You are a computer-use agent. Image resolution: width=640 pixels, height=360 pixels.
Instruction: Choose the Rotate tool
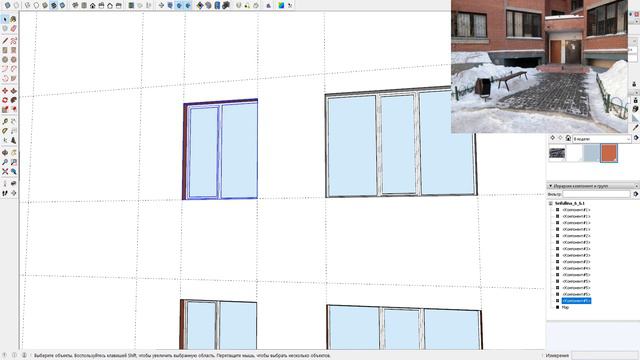pyautogui.click(x=5, y=100)
